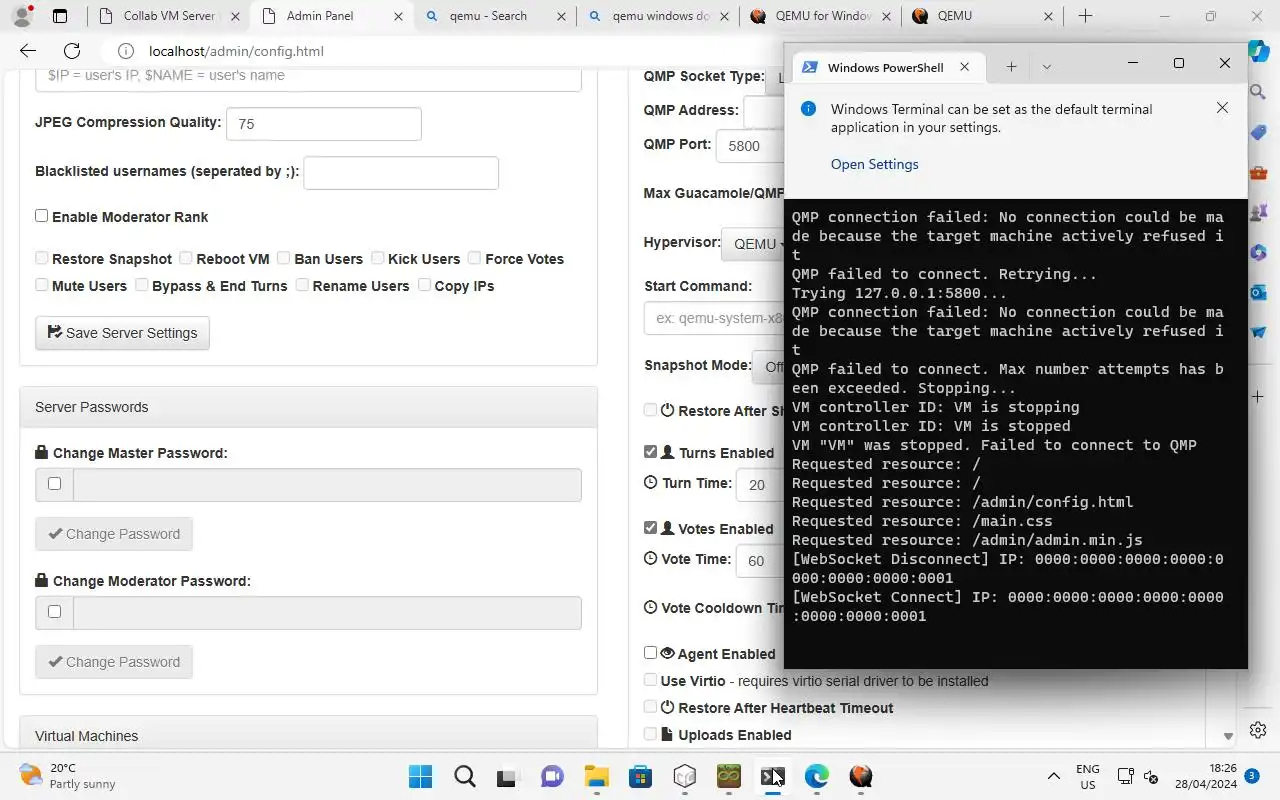1280x800 pixels.
Task: Tick the Change Moderator Password checkbox
Action: 54,612
